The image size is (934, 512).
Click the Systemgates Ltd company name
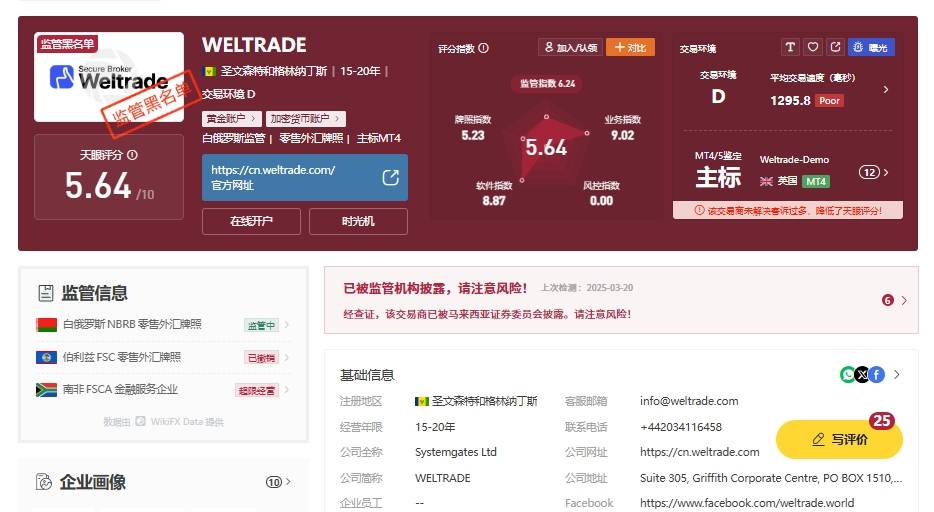[x=456, y=452]
